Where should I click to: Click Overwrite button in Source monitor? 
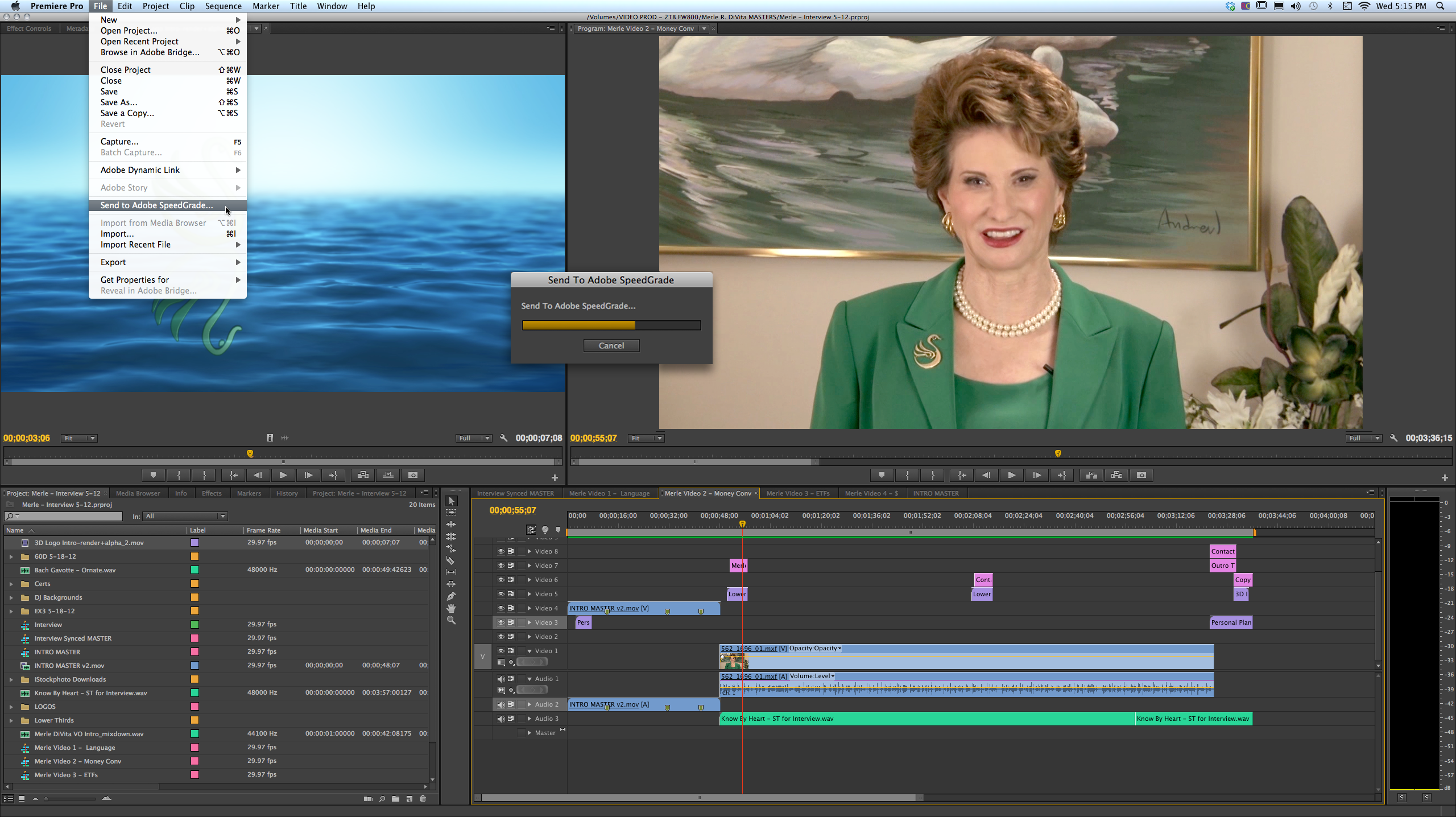pos(388,475)
